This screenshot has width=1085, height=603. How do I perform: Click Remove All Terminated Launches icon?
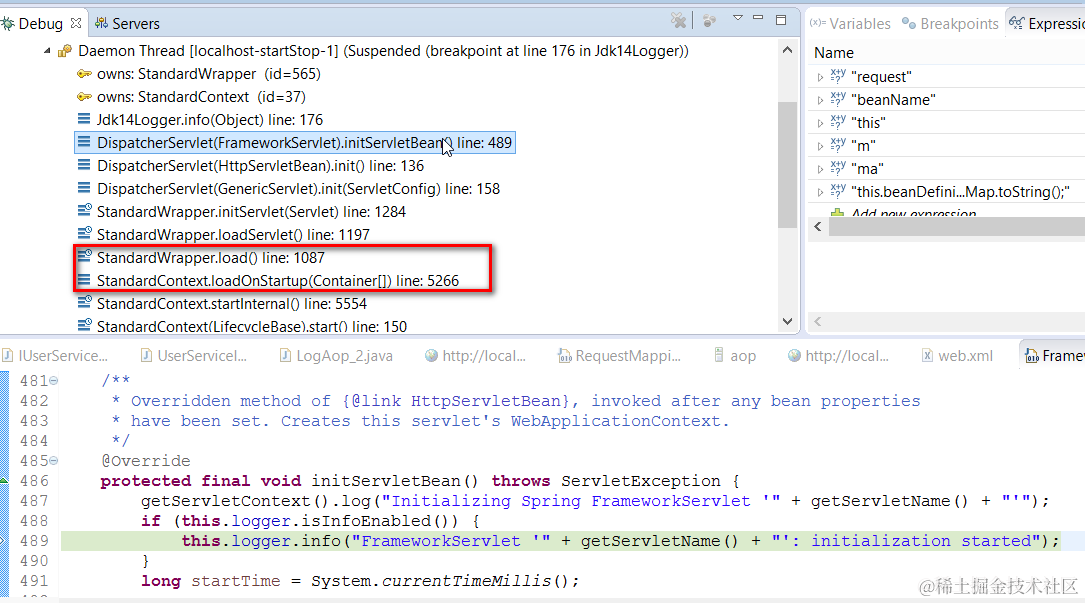(x=678, y=21)
